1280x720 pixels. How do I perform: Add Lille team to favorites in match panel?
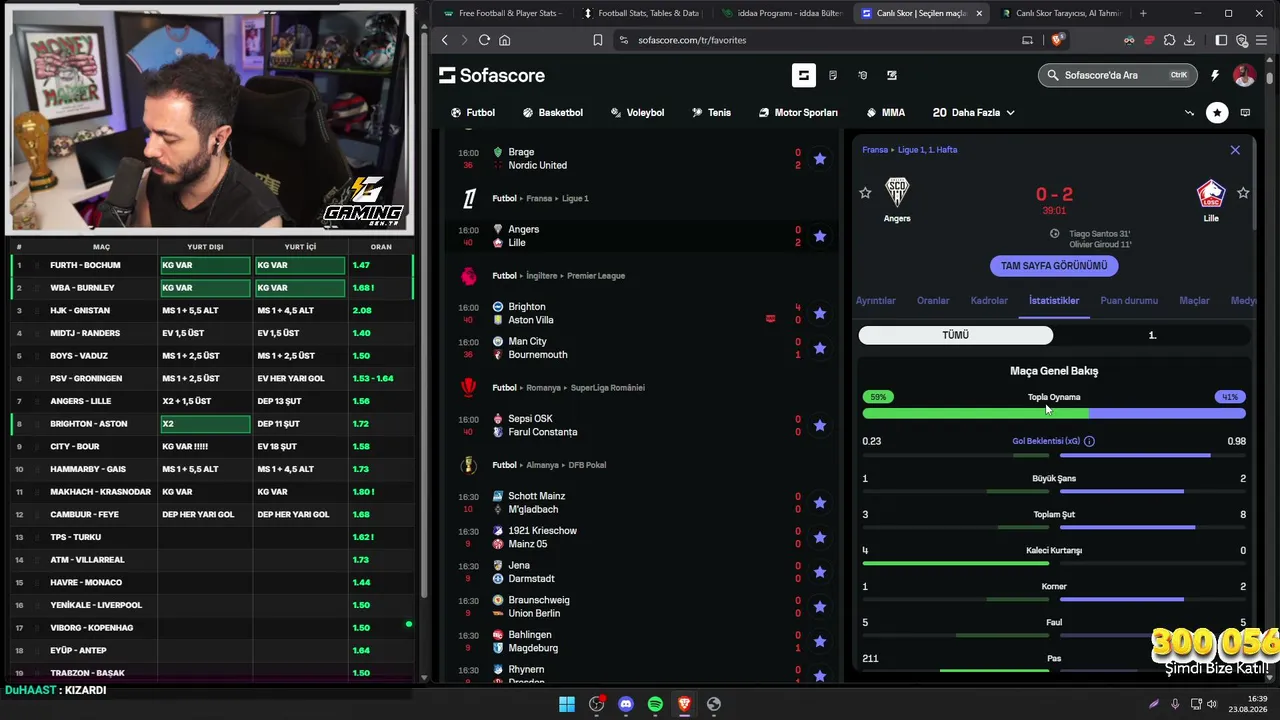1243,193
